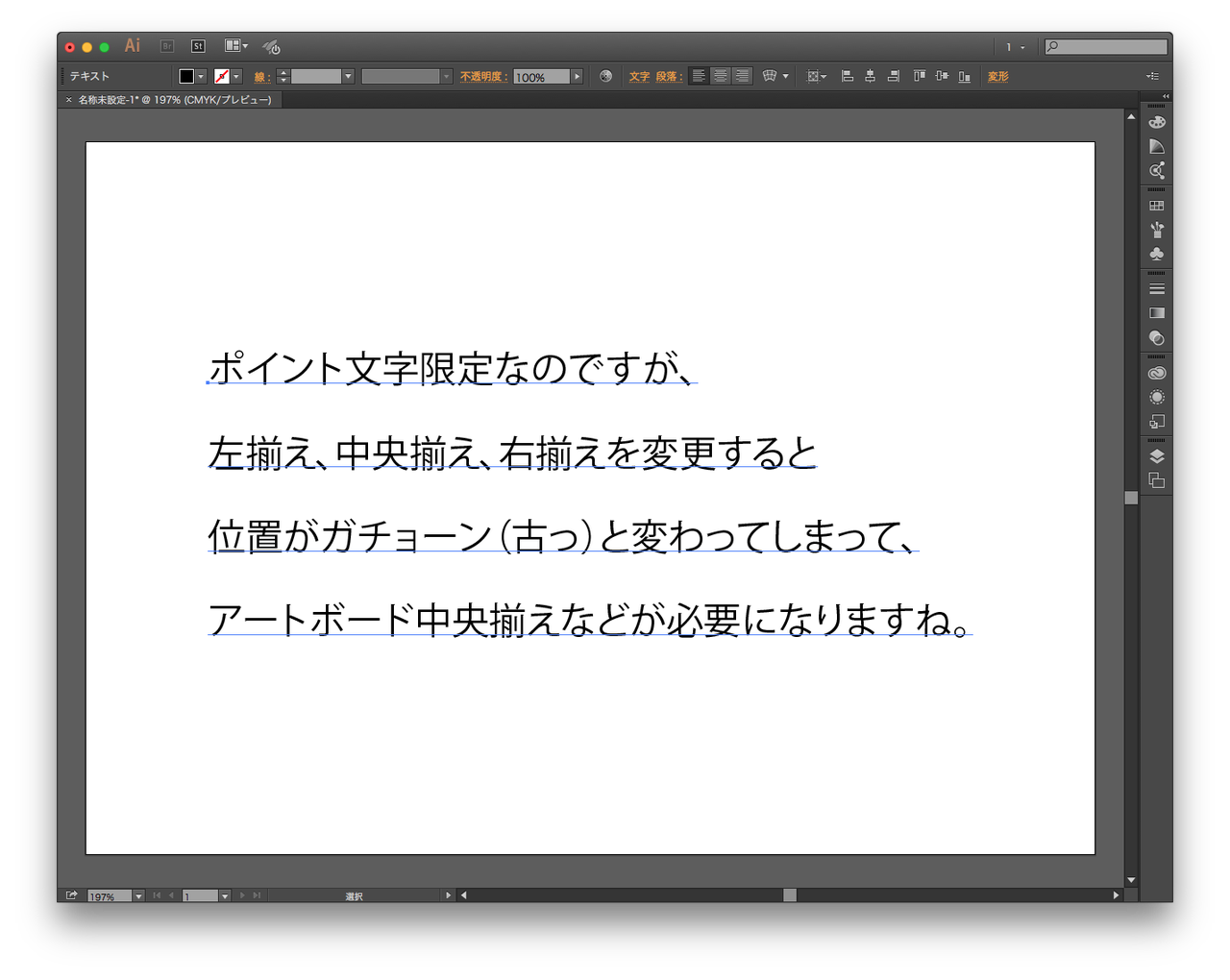Open the Gradient panel icon
1230x980 pixels.
(1157, 313)
